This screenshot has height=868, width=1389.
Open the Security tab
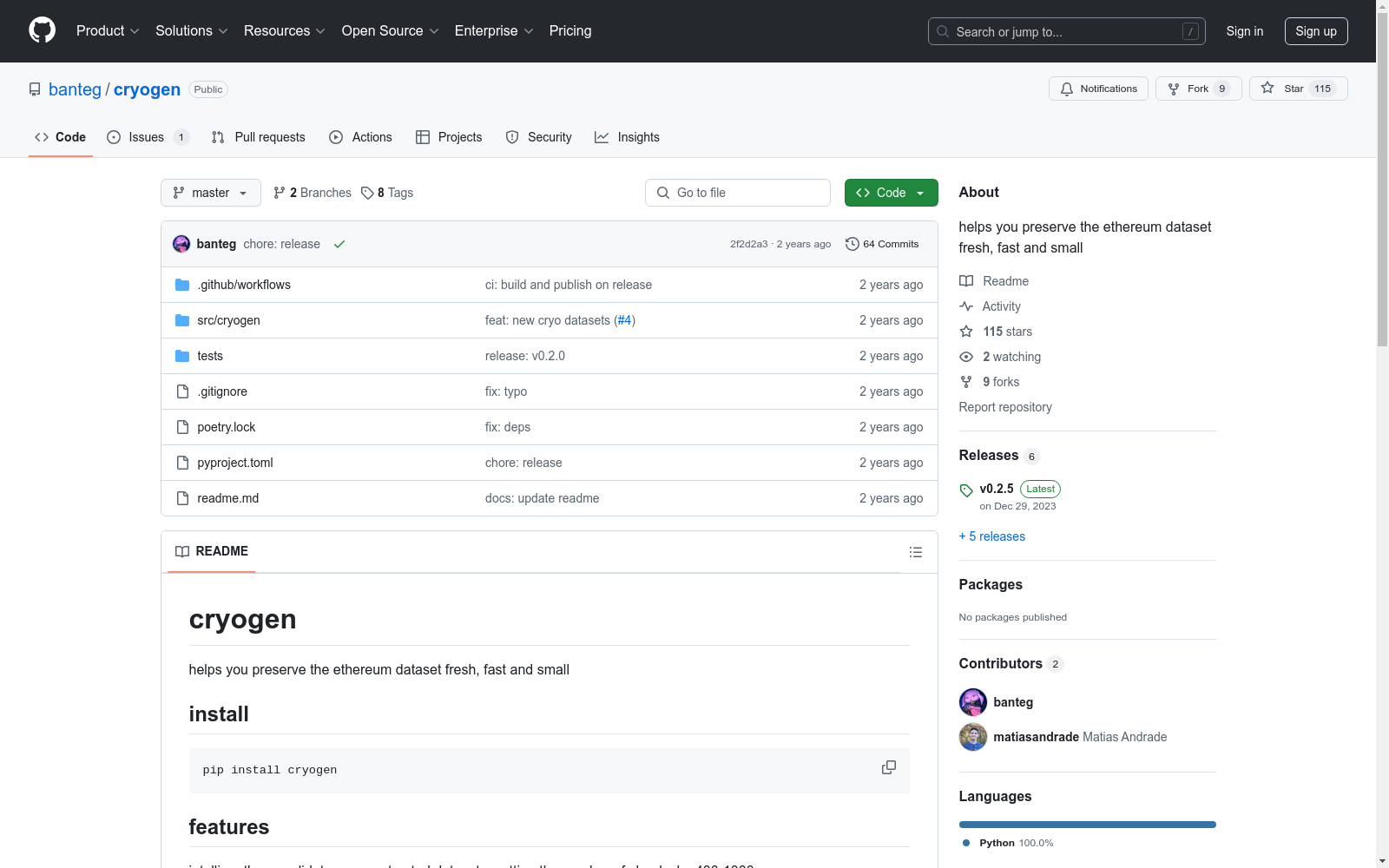539,137
